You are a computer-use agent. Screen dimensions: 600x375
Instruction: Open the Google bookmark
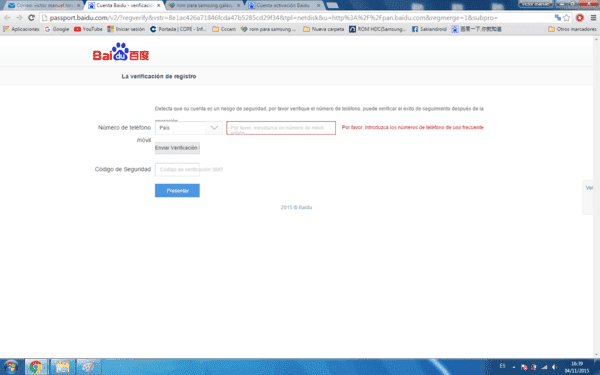point(57,29)
